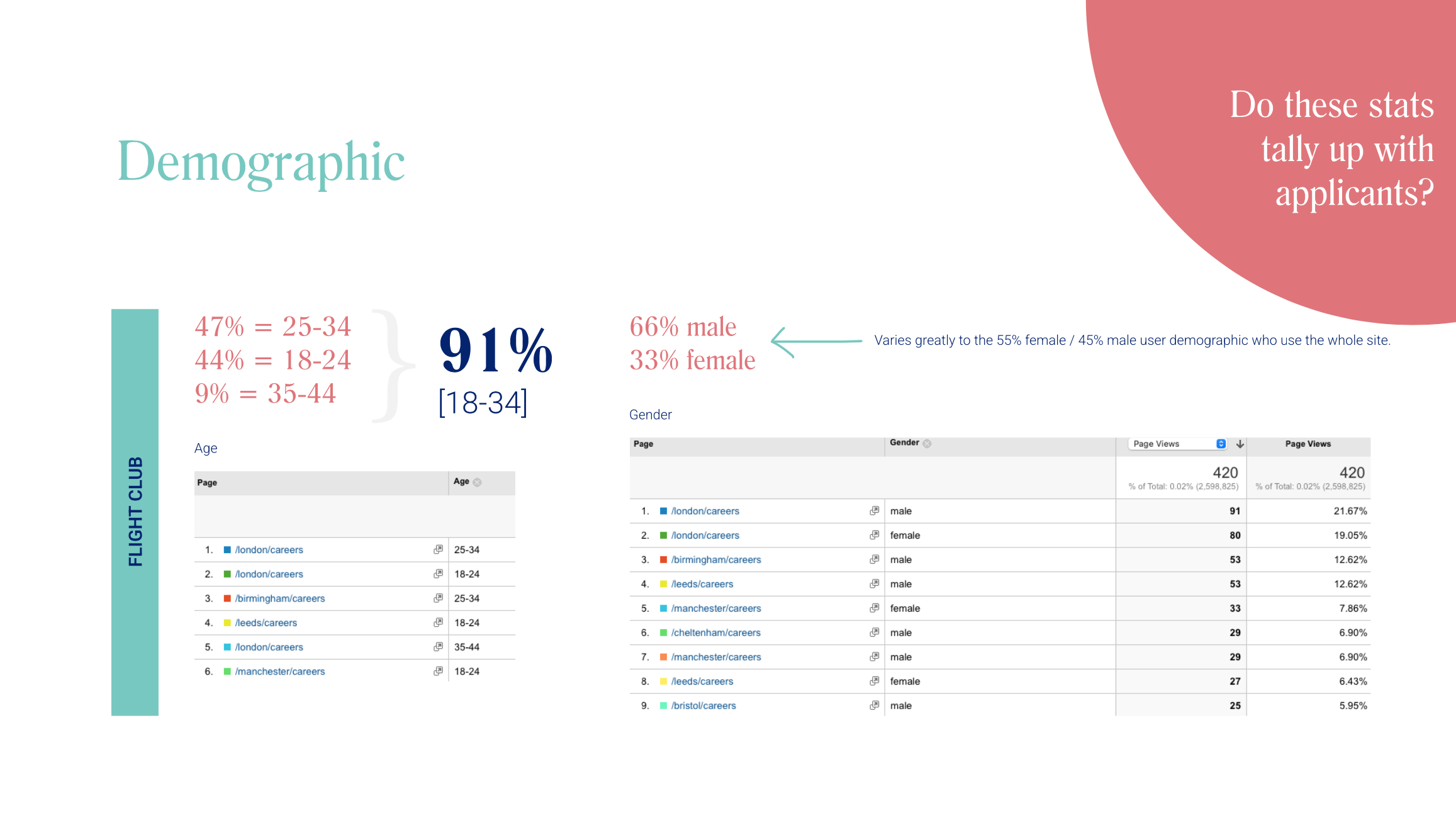
Task: Open the /leeds/careers link in the female row
Action: point(702,681)
